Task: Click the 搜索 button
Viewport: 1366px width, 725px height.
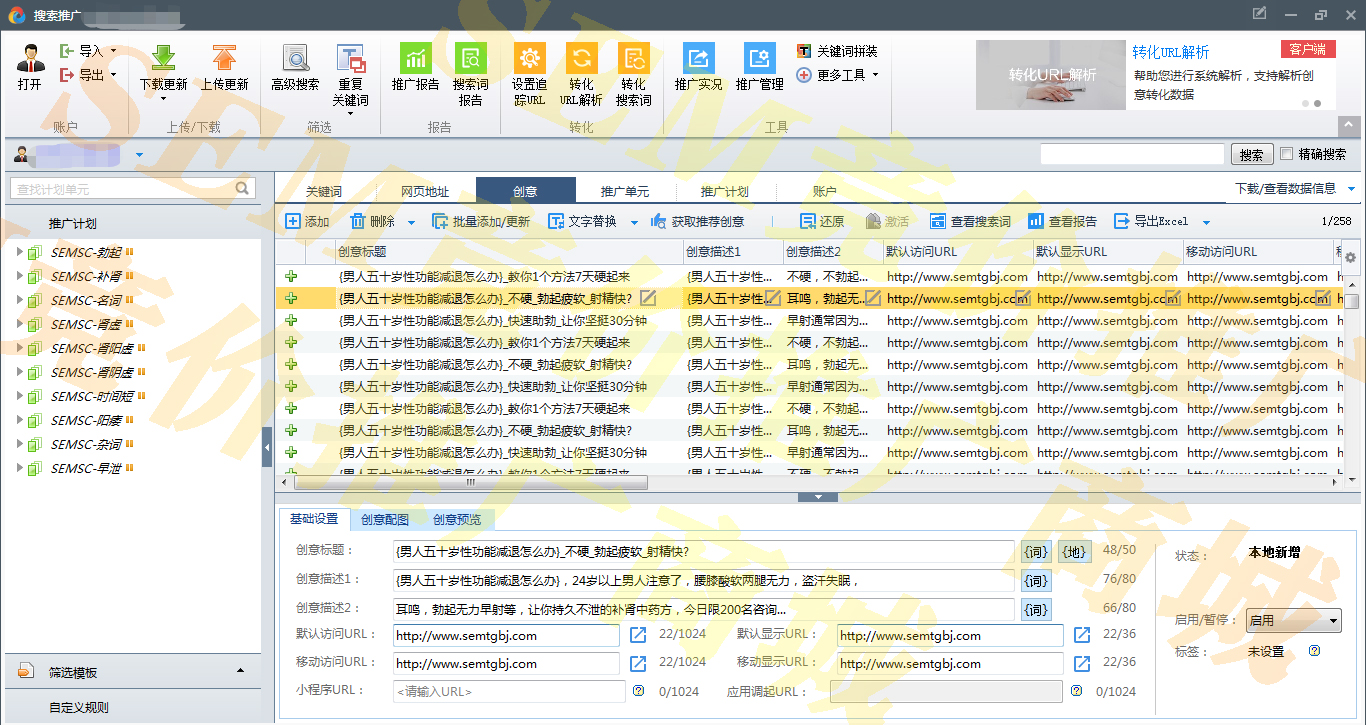Action: [1251, 155]
